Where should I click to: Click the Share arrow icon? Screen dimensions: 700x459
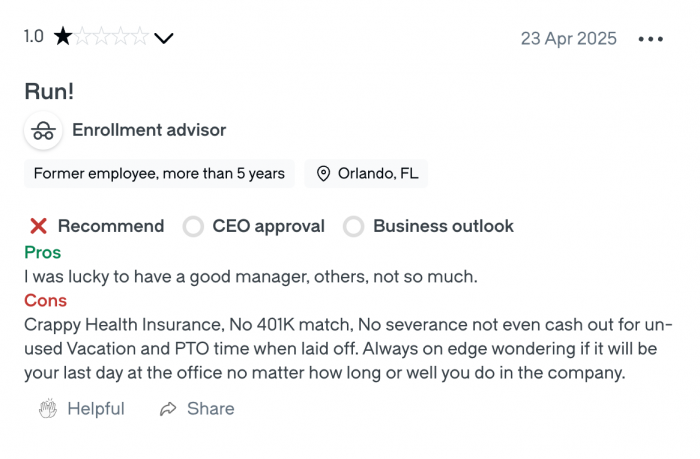168,409
